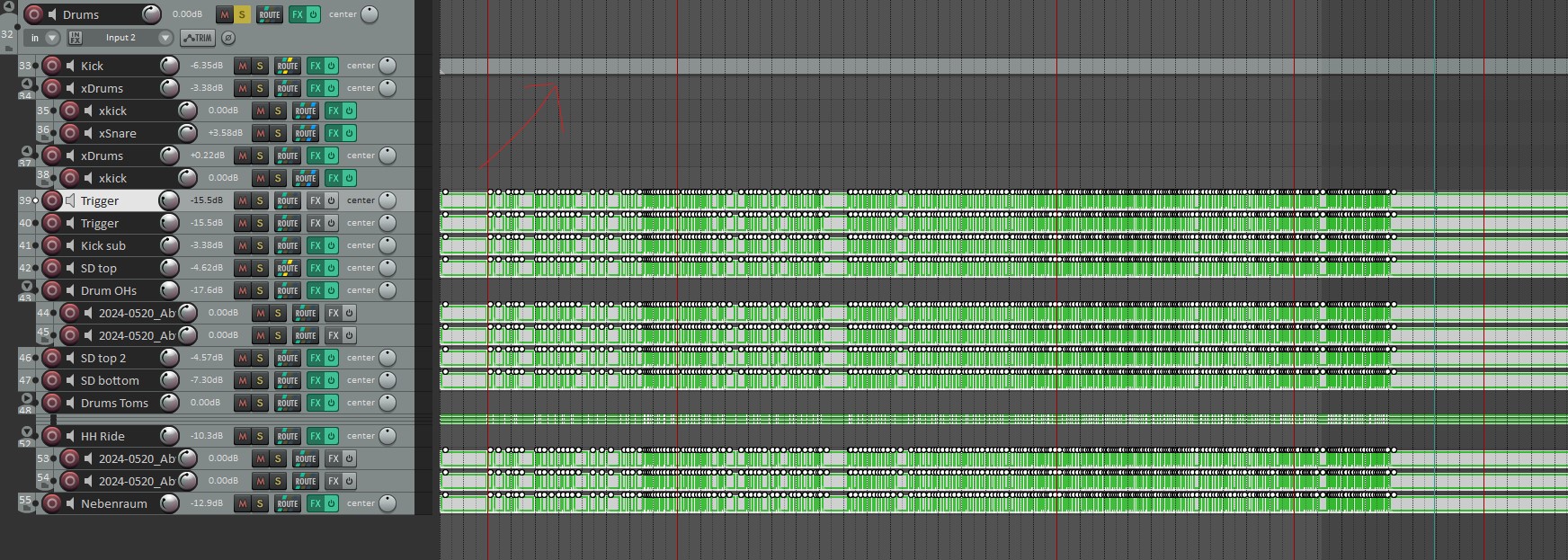Open the Input 2 source dropdown
Screen dimensions: 1568x560
pos(120,38)
